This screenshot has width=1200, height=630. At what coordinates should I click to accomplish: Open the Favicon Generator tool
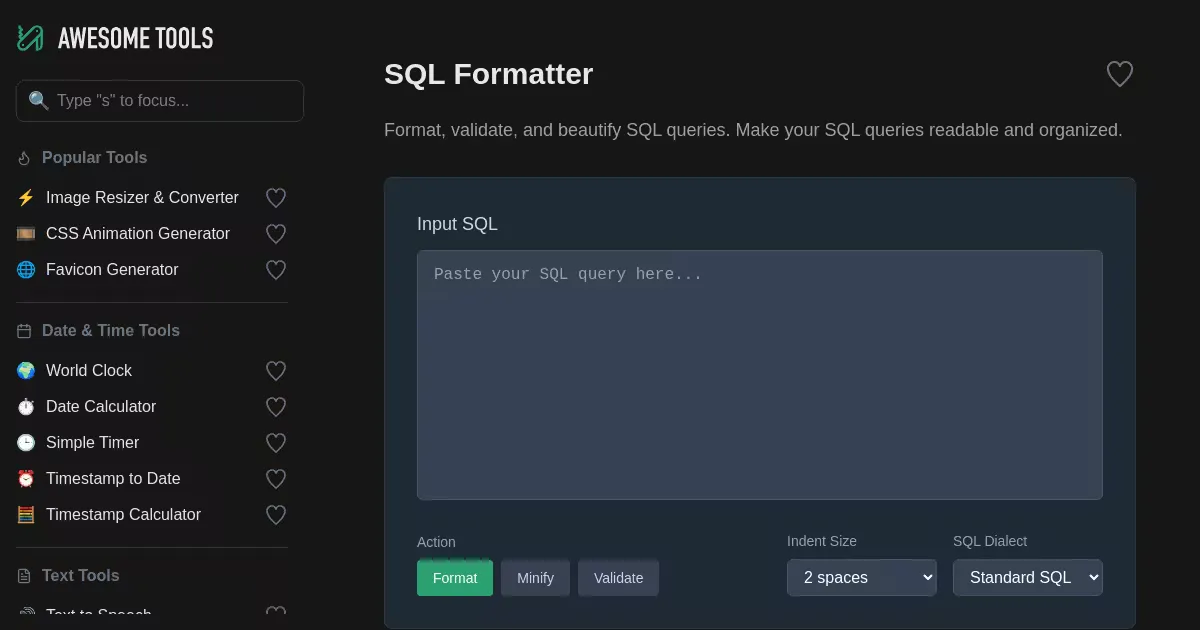(112, 270)
